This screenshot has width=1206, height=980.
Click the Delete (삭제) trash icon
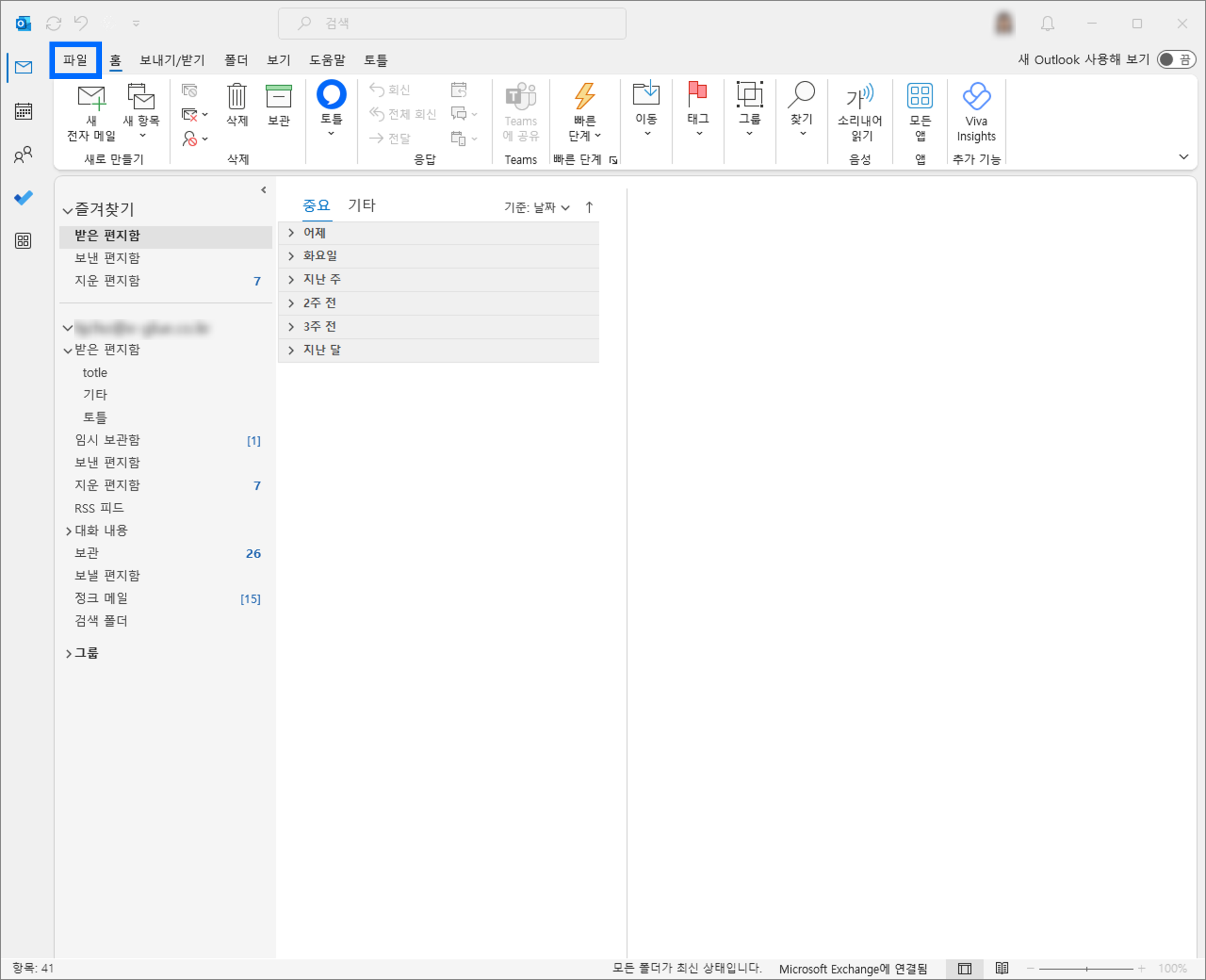(236, 97)
